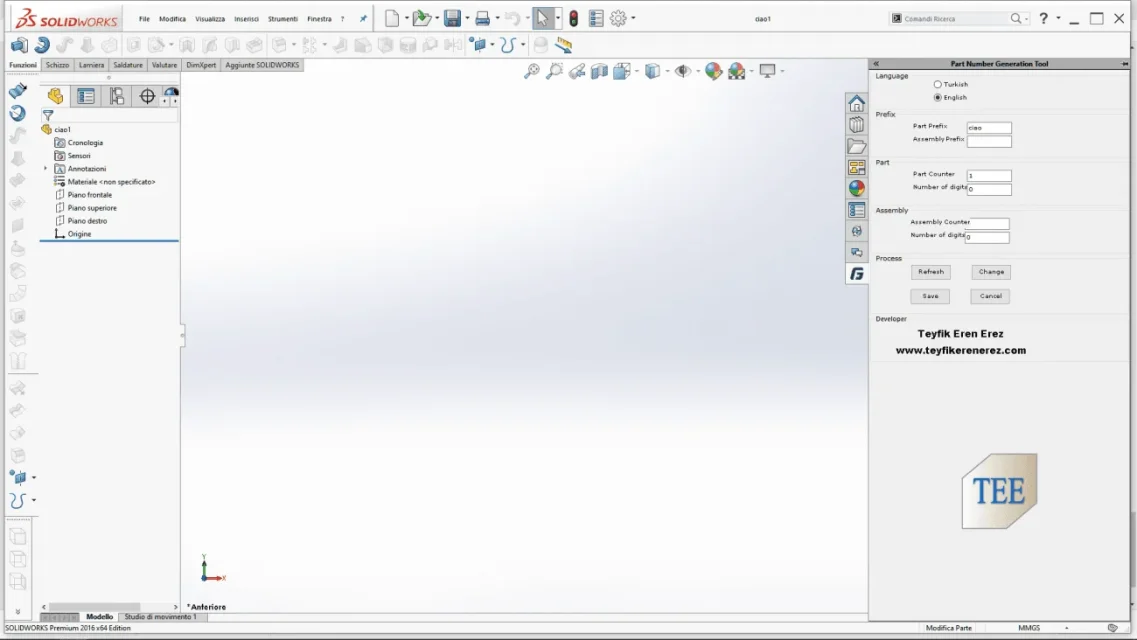Open the Reference Geometry dropdown arrow
Viewport: 1137px width, 640px height.
pos(492,45)
